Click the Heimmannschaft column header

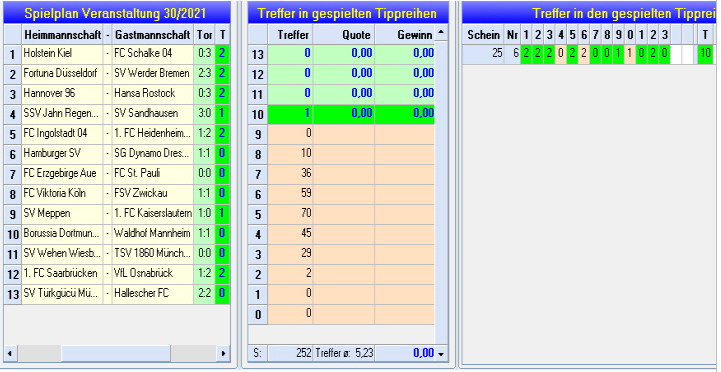click(x=62, y=35)
